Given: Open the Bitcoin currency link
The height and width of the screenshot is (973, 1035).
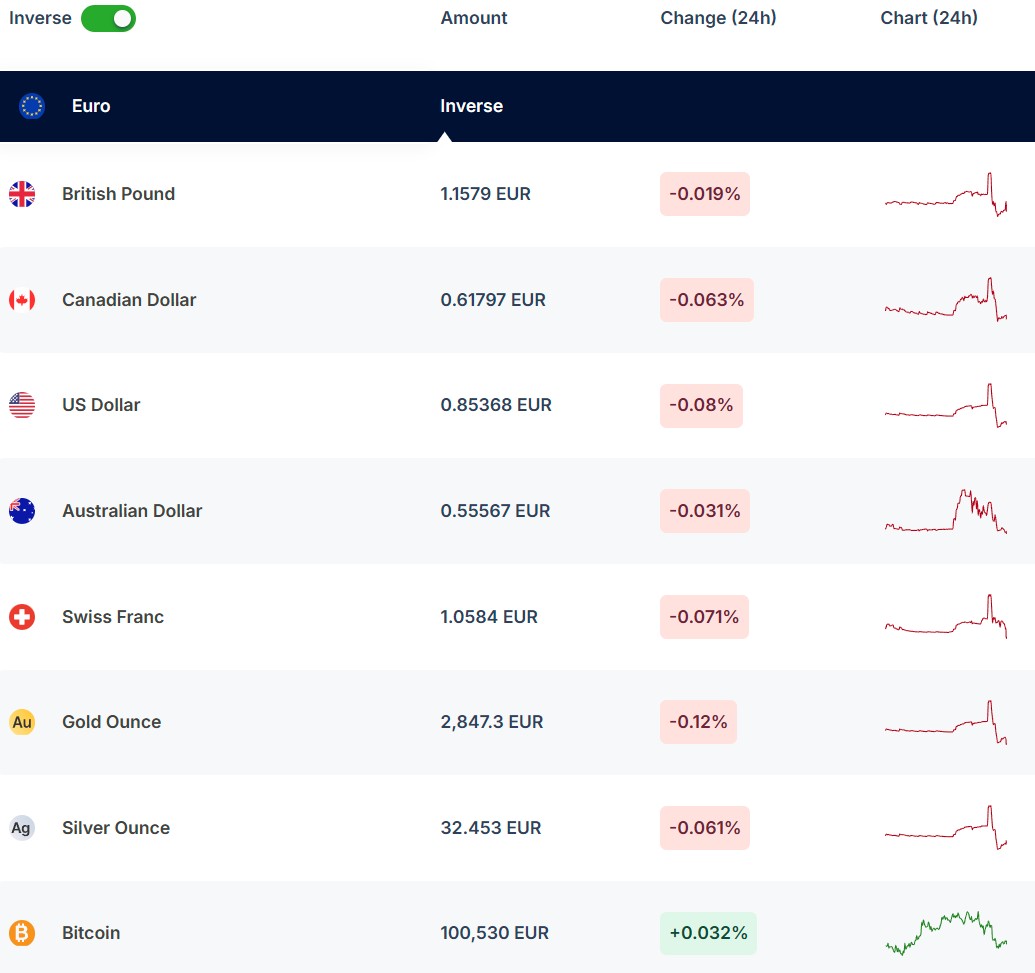Looking at the screenshot, I should (x=91, y=933).
